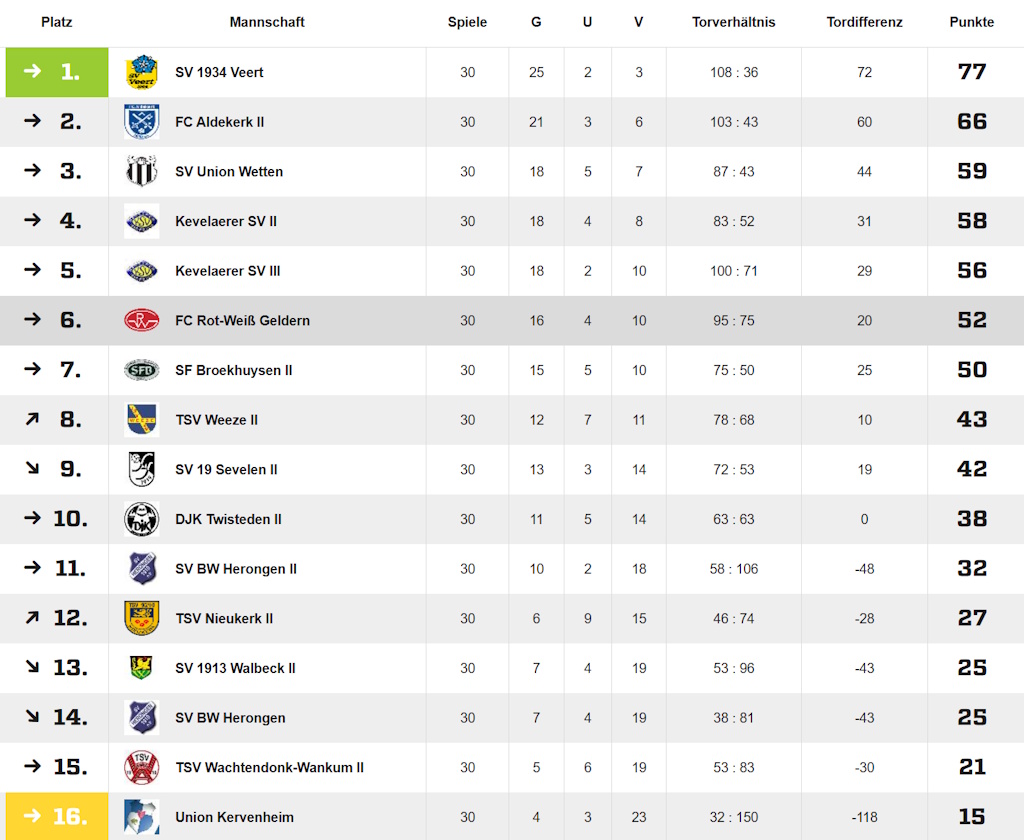Click the Punkte column header
The width and height of the screenshot is (1024, 840).
point(972,22)
